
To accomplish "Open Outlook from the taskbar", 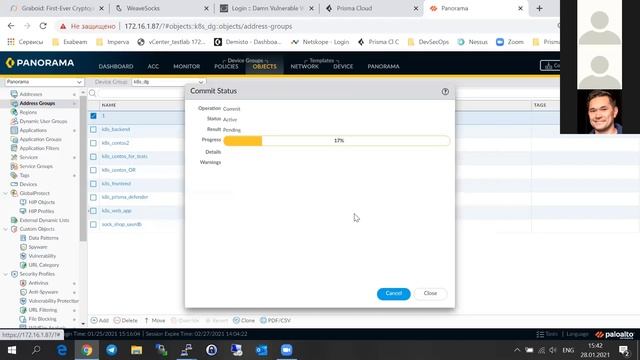I will 262,350.
